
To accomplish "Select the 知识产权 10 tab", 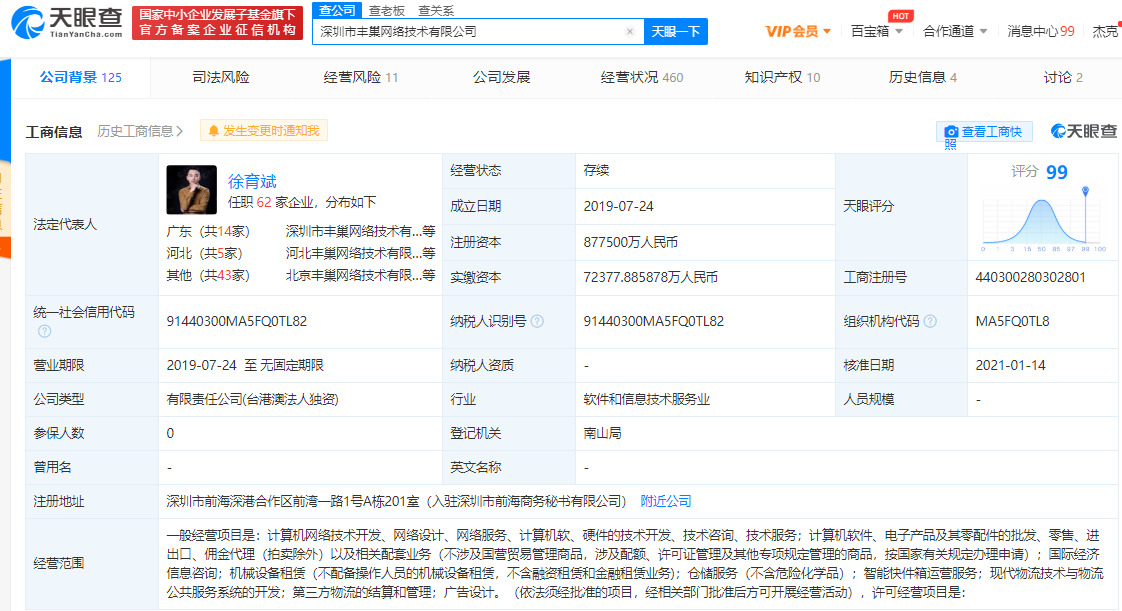I will click(782, 77).
